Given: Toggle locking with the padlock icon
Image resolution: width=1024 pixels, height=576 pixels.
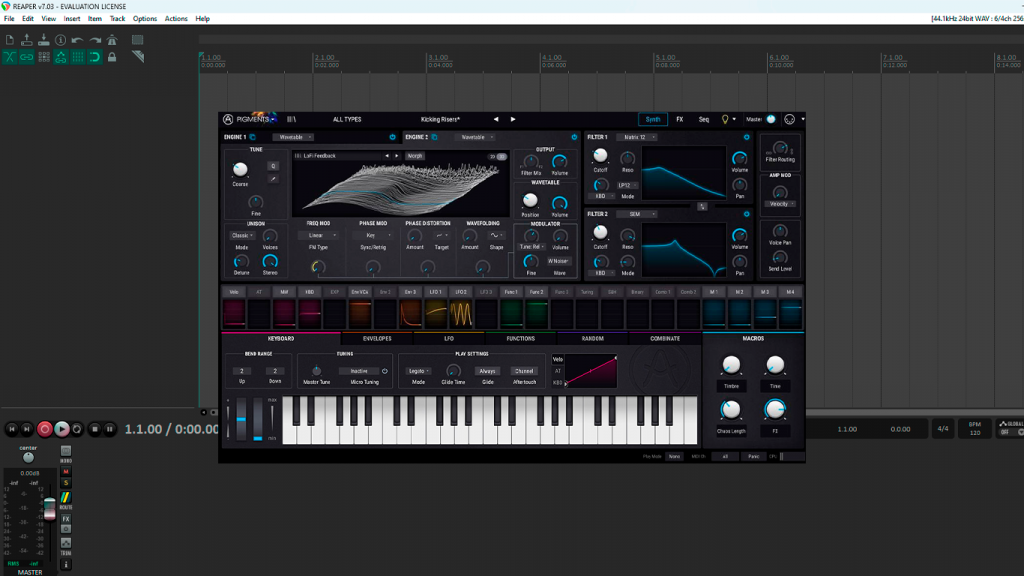Looking at the screenshot, I should tap(112, 57).
